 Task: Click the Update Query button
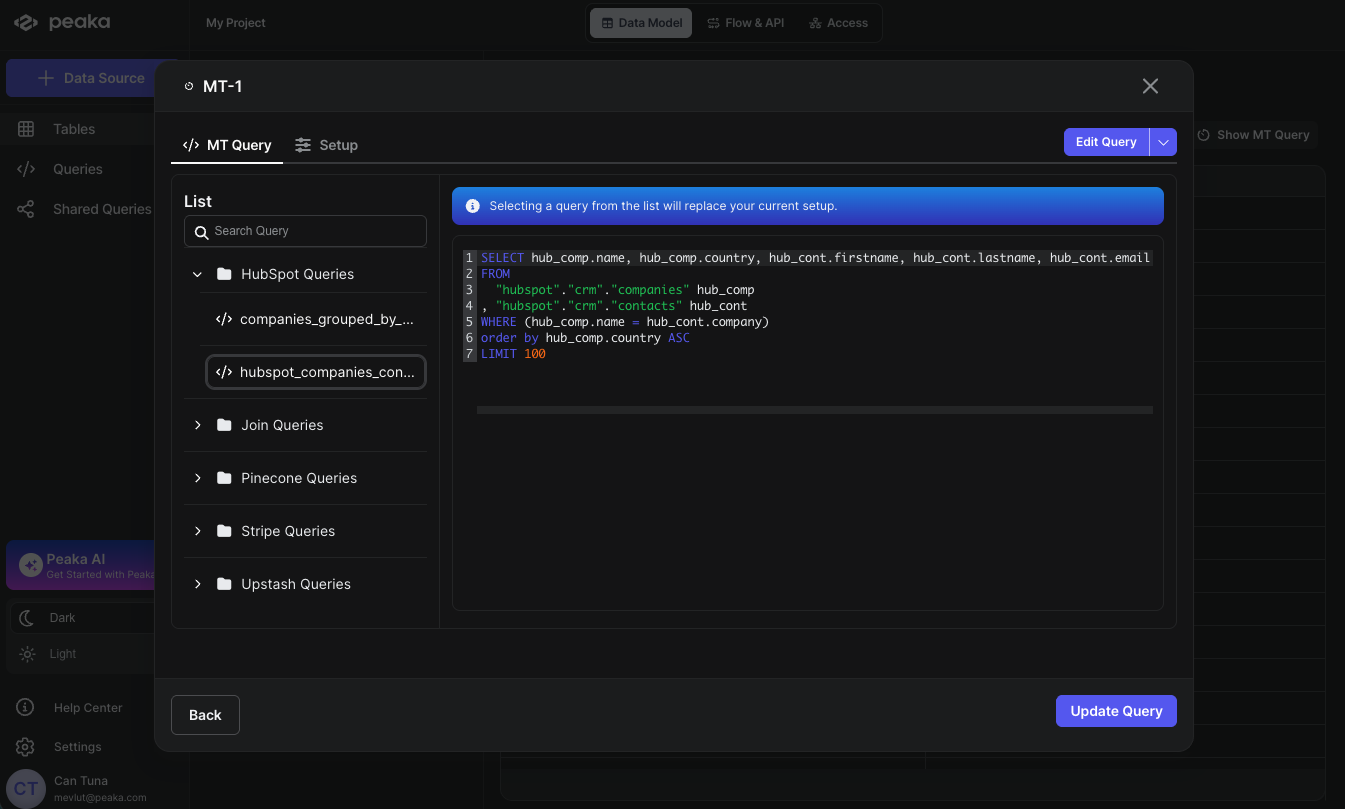point(1116,711)
